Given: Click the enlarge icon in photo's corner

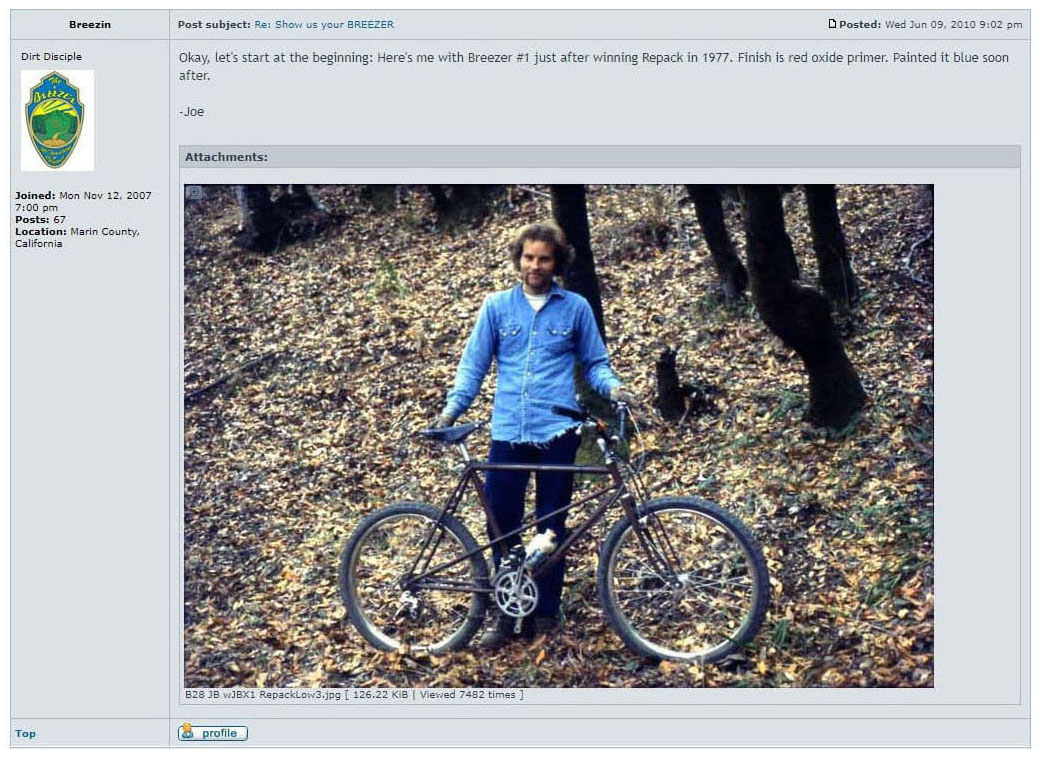Looking at the screenshot, I should point(194,192).
